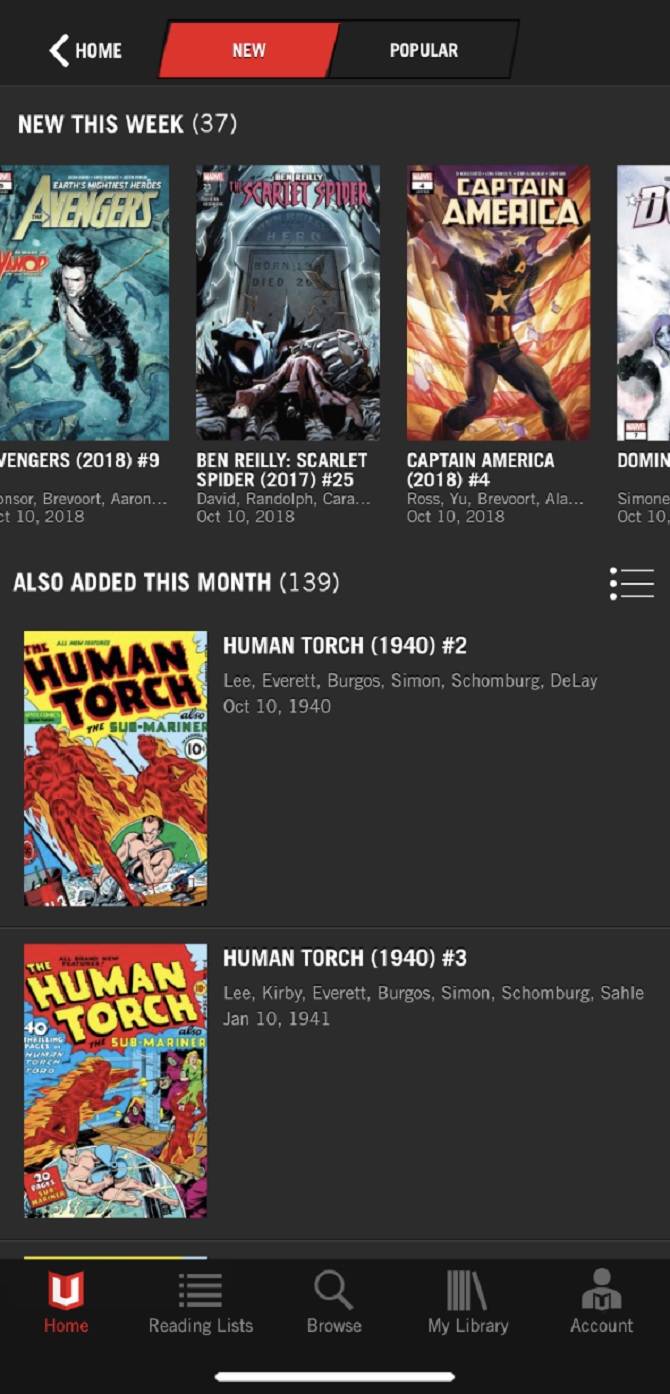
Task: Open Captain America (2018) #4 cover
Action: coord(498,303)
